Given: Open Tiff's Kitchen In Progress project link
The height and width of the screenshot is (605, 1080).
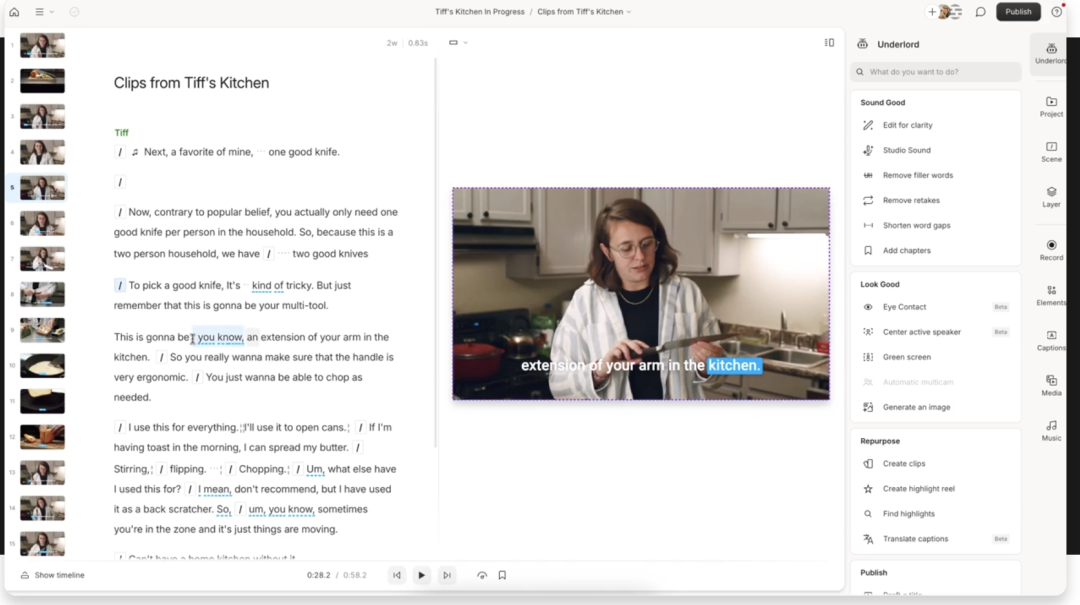Looking at the screenshot, I should pyautogui.click(x=479, y=12).
